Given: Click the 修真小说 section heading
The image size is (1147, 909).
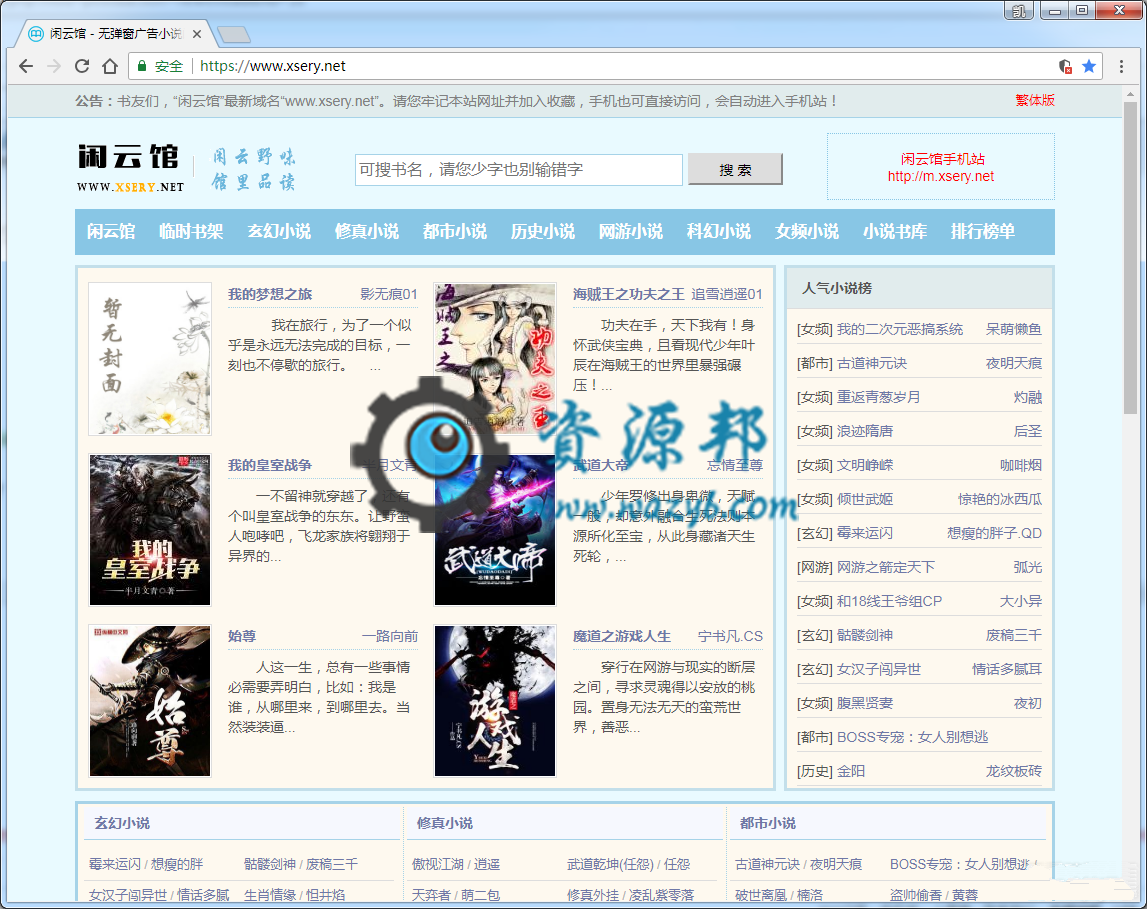Looking at the screenshot, I should (x=445, y=823).
